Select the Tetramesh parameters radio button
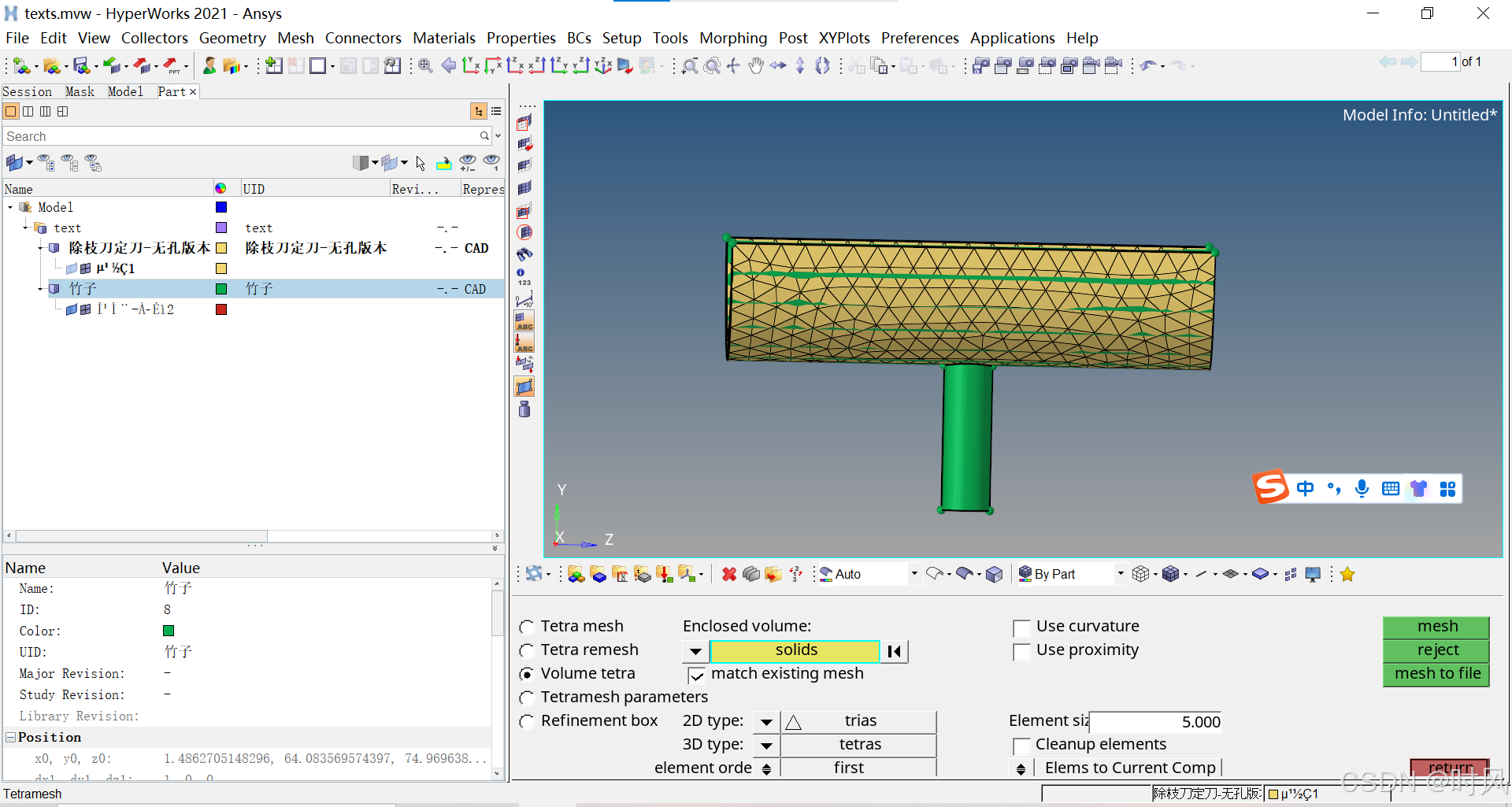Viewport: 1512px width, 807px height. click(527, 698)
